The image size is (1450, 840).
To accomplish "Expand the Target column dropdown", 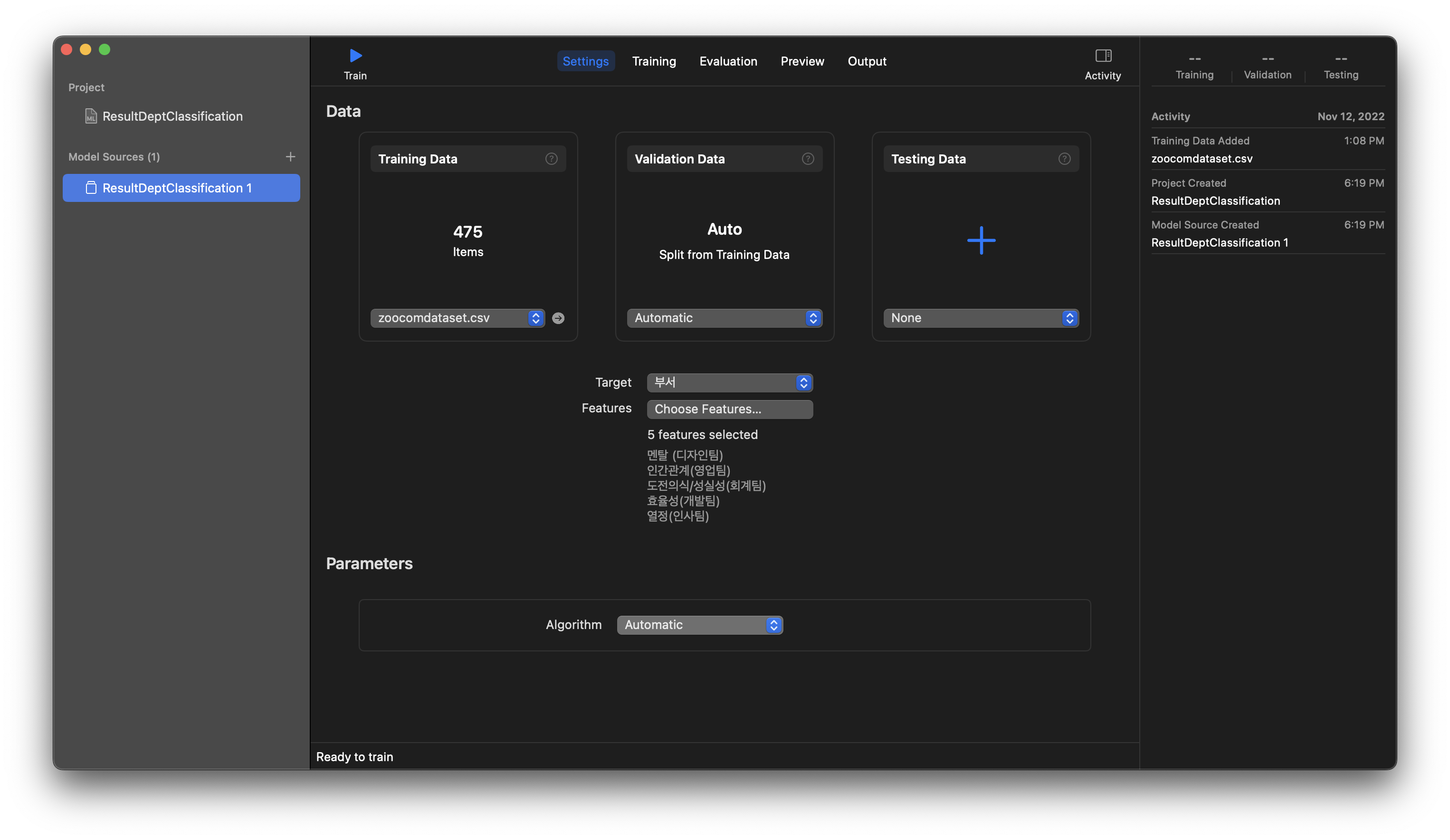I will click(729, 382).
